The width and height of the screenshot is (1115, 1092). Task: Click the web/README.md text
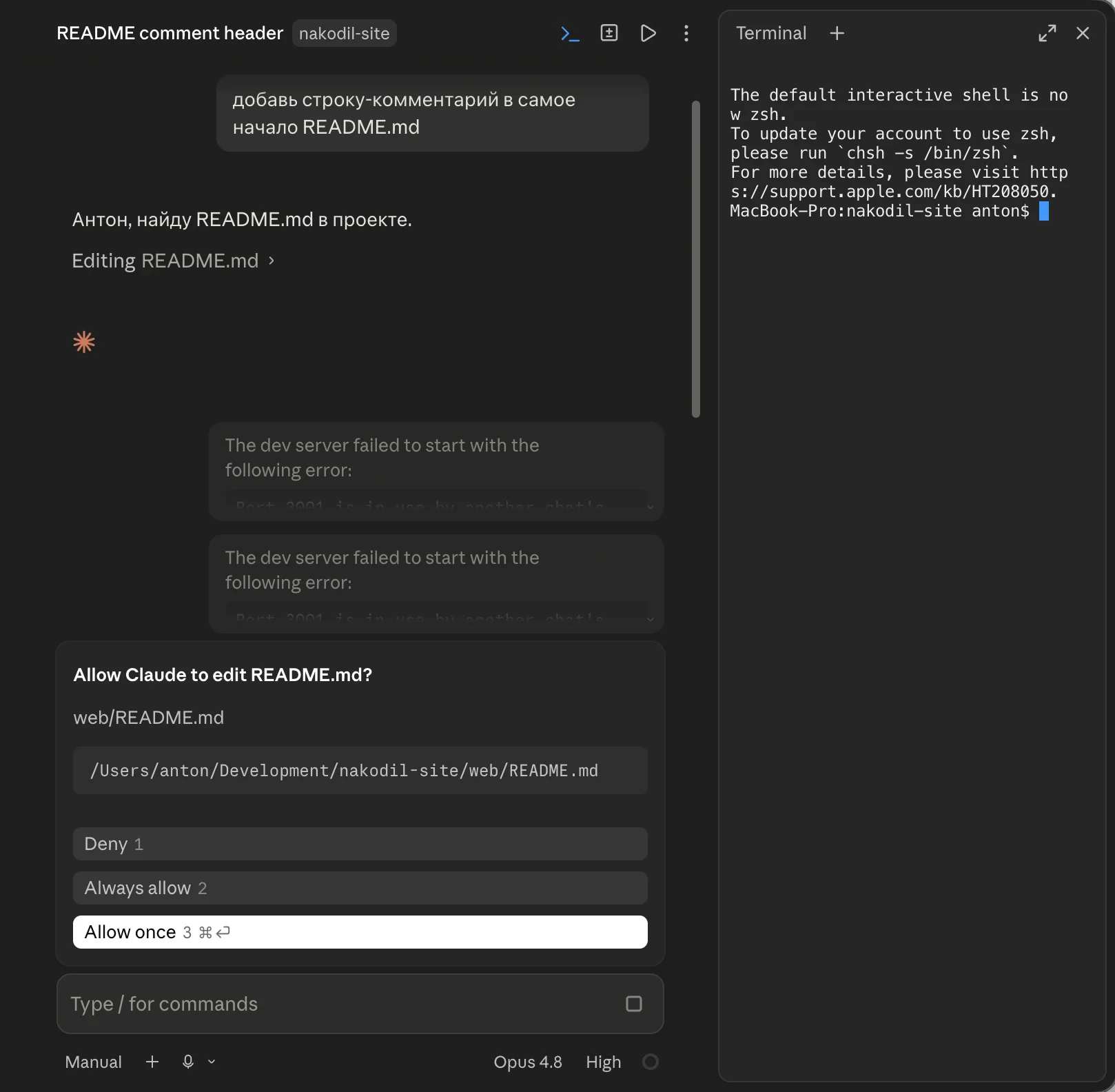149,718
